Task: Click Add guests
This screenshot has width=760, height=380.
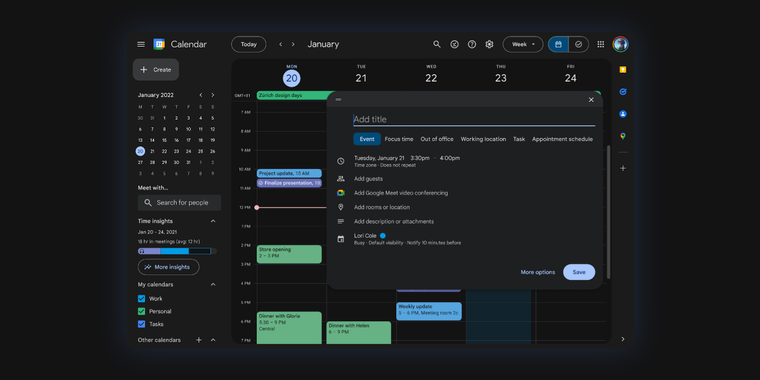Action: coord(368,179)
